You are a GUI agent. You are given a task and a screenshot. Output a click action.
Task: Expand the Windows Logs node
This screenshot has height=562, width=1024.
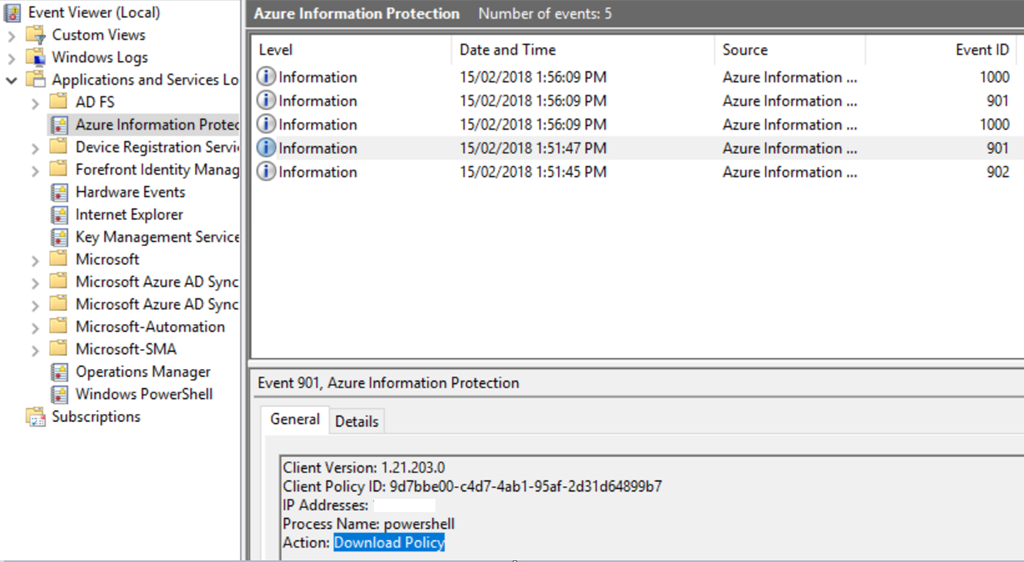coord(12,58)
